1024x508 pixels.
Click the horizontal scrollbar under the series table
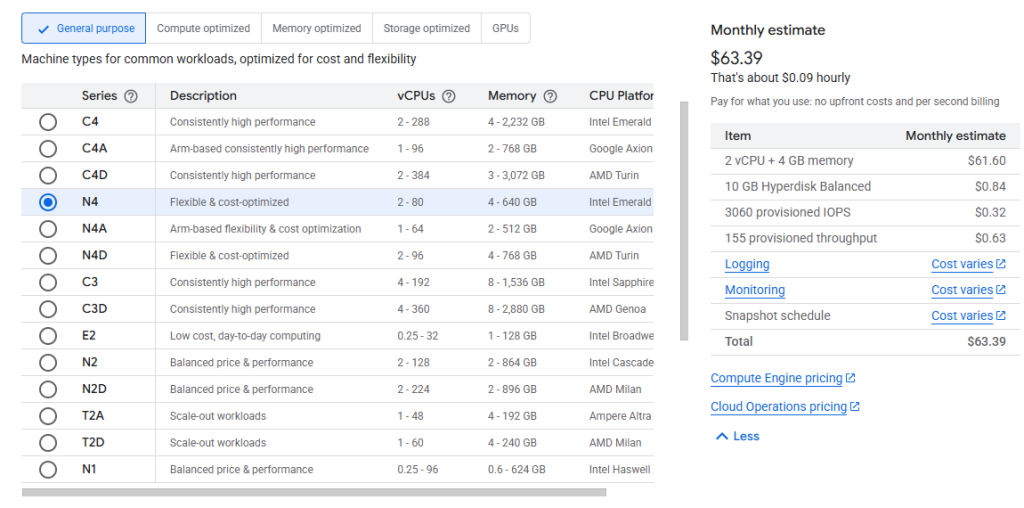(x=313, y=492)
